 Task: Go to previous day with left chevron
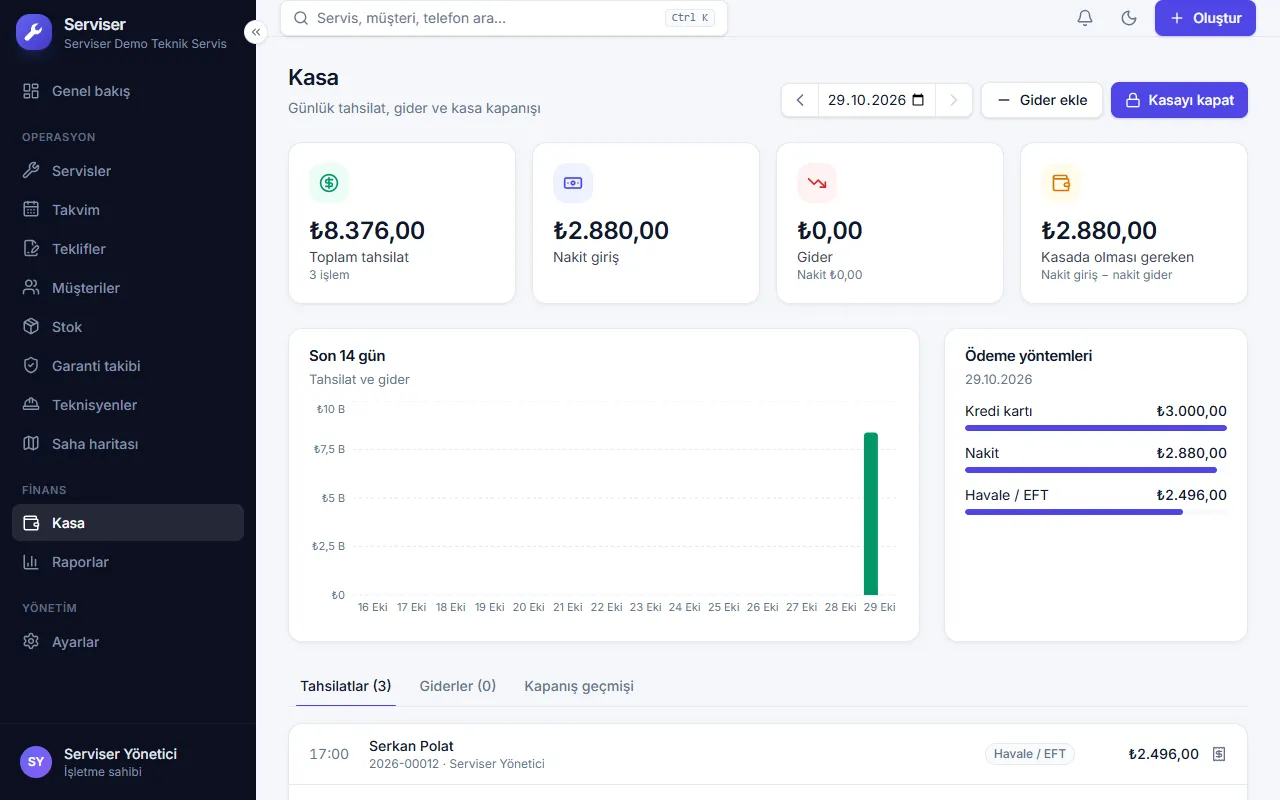tap(800, 100)
